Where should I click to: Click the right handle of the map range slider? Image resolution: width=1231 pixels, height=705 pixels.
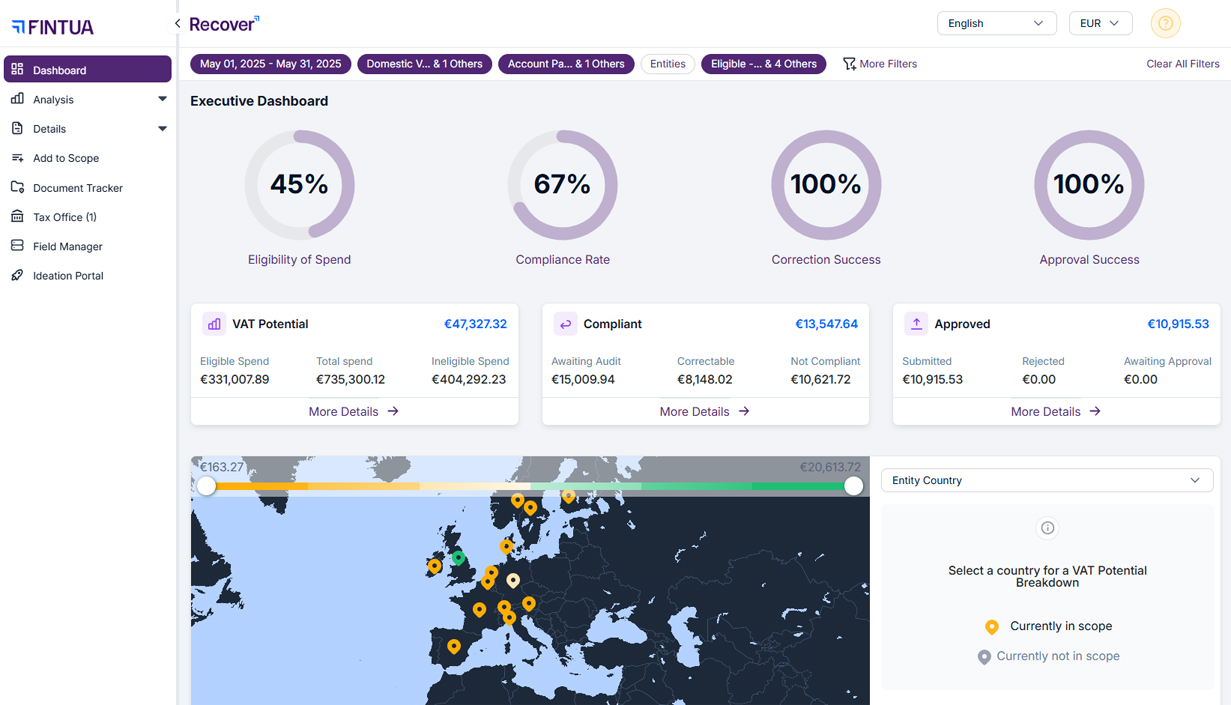tap(853, 486)
